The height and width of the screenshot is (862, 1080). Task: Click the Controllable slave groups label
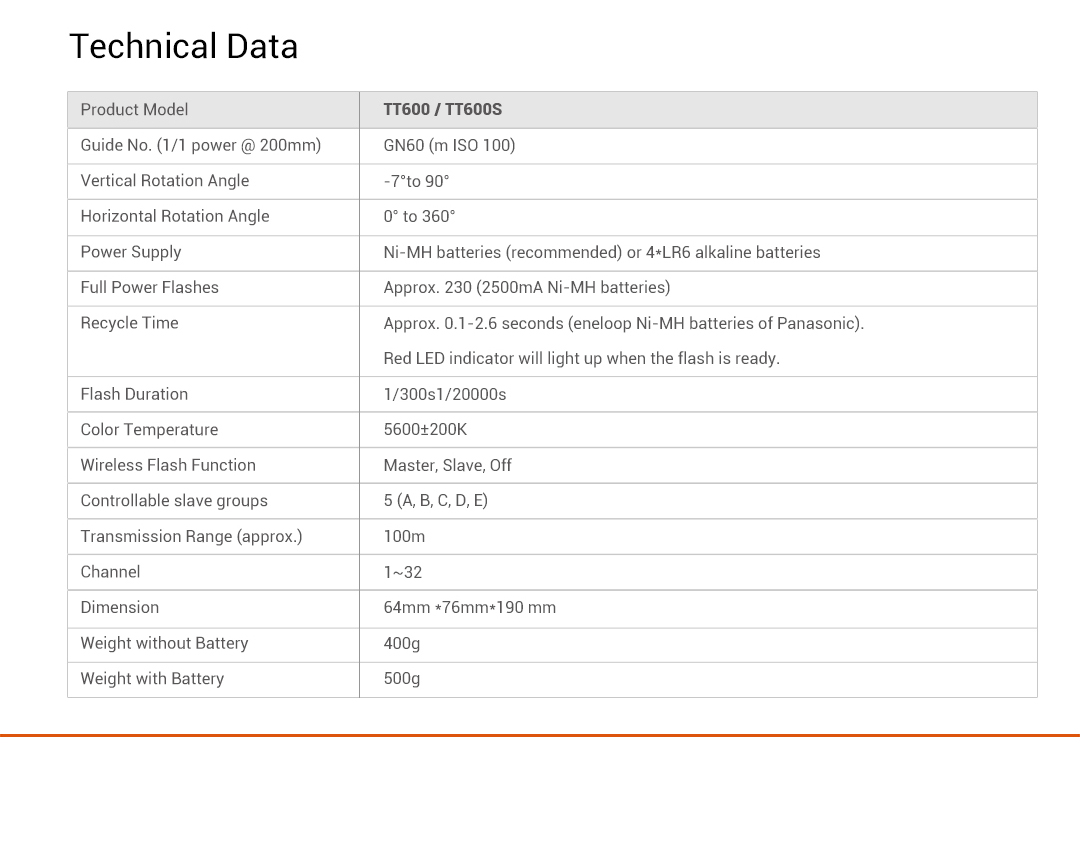point(174,501)
